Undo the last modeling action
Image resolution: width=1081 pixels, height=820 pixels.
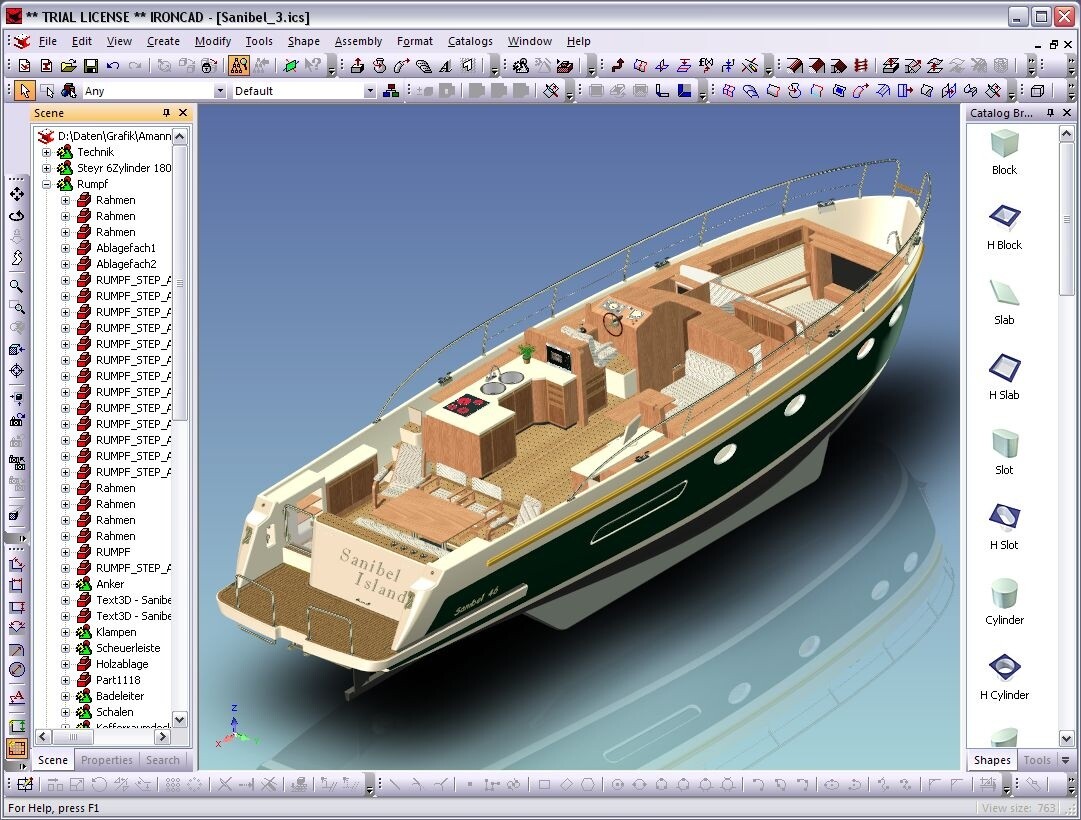[113, 64]
